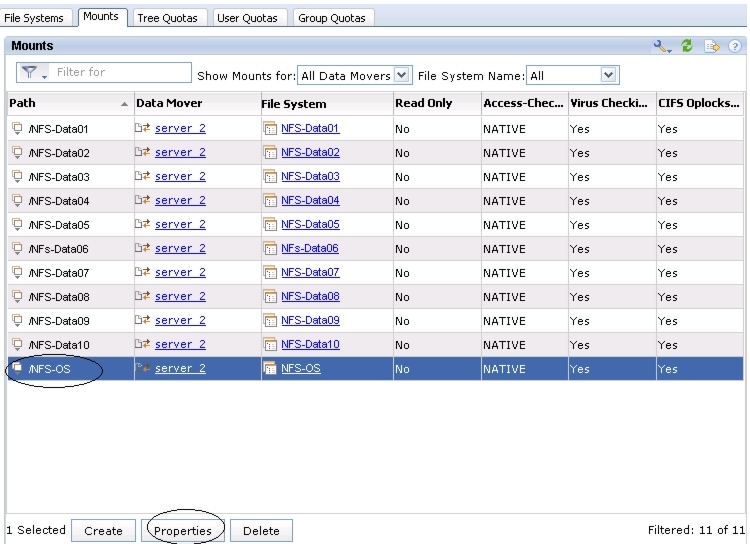
Task: Click the Properties button
Action: (183, 531)
